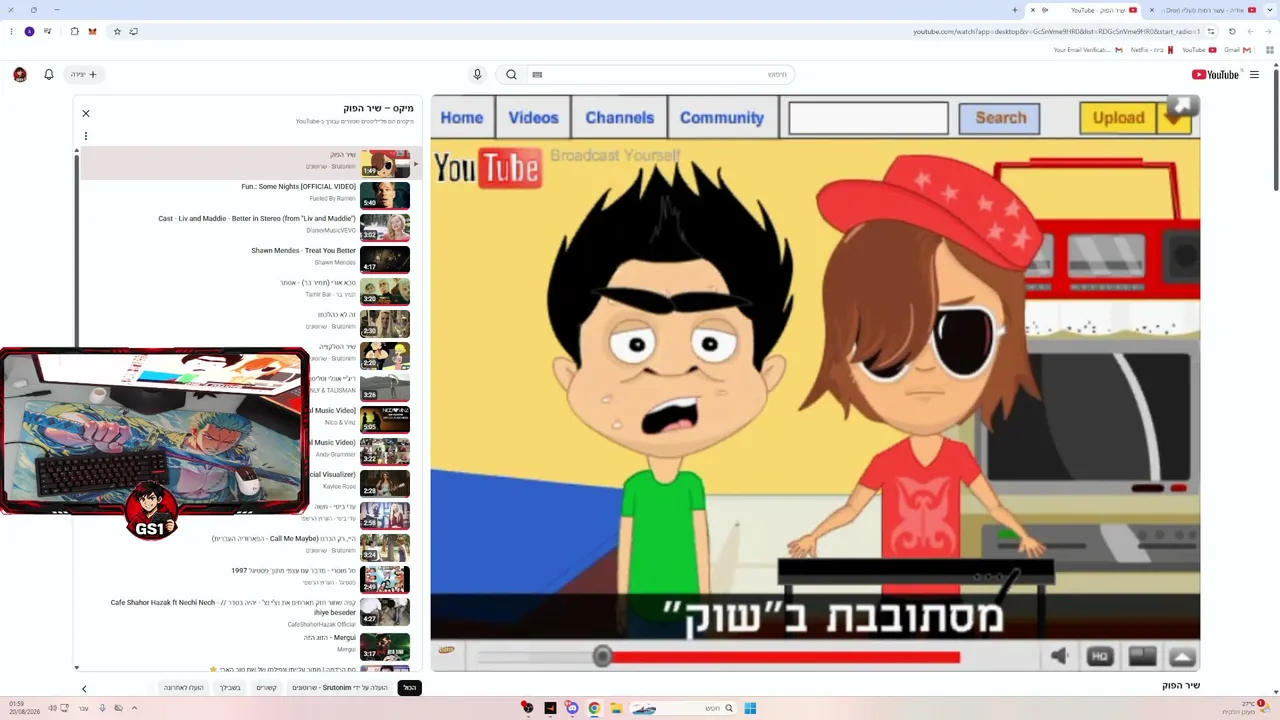Click the Home tab in the video
Image resolution: width=1280 pixels, height=720 pixels.
coord(462,118)
